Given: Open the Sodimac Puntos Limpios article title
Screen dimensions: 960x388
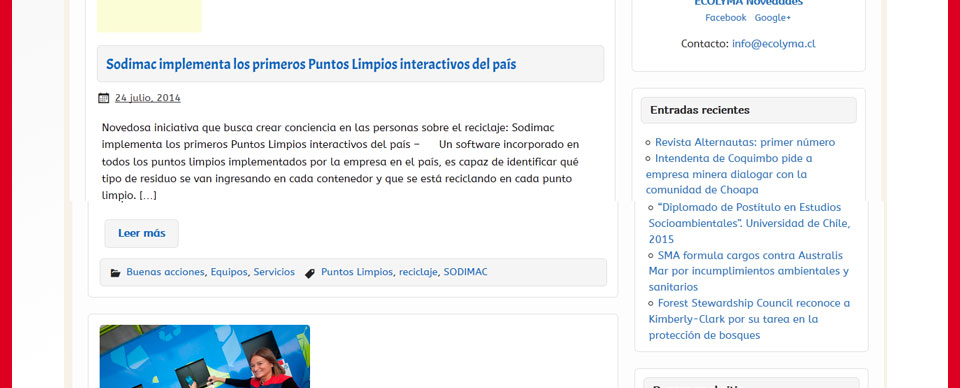Looking at the screenshot, I should [311, 64].
